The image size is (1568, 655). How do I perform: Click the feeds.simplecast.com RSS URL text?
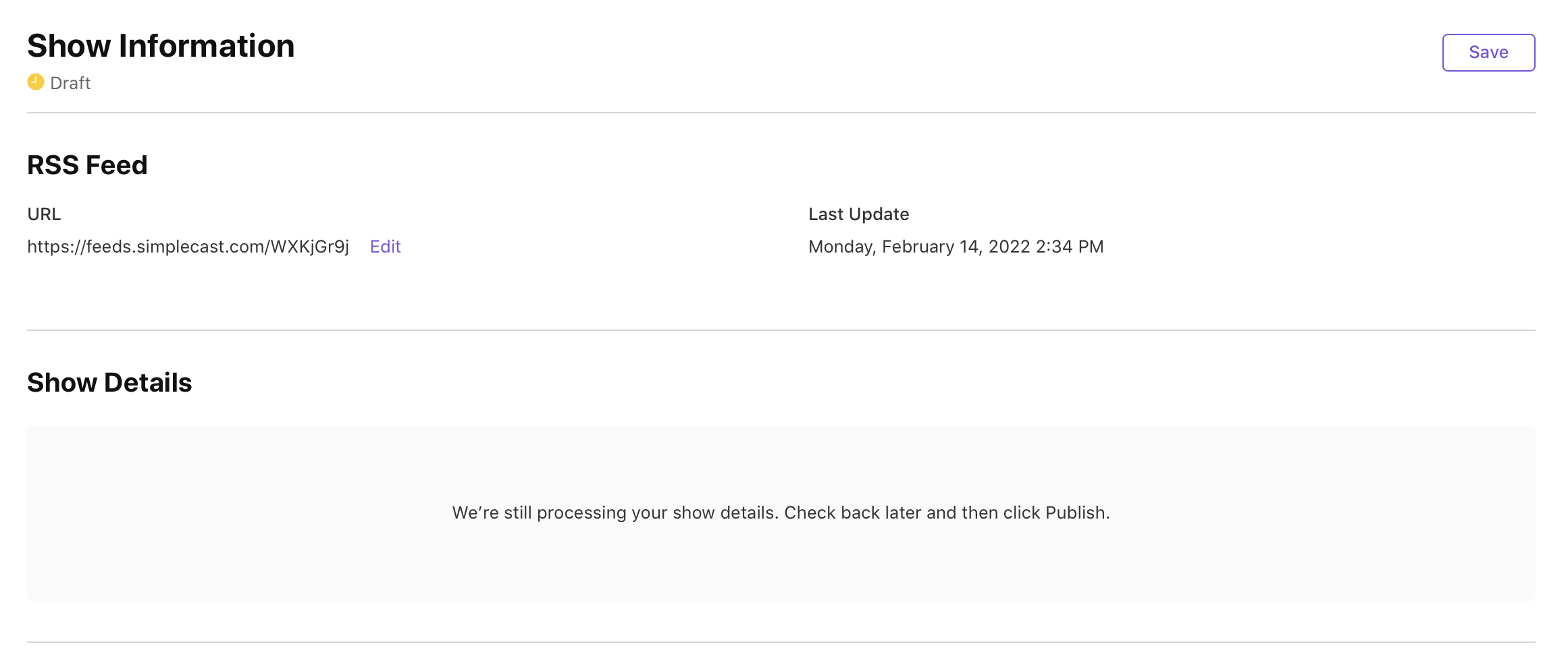pos(188,247)
